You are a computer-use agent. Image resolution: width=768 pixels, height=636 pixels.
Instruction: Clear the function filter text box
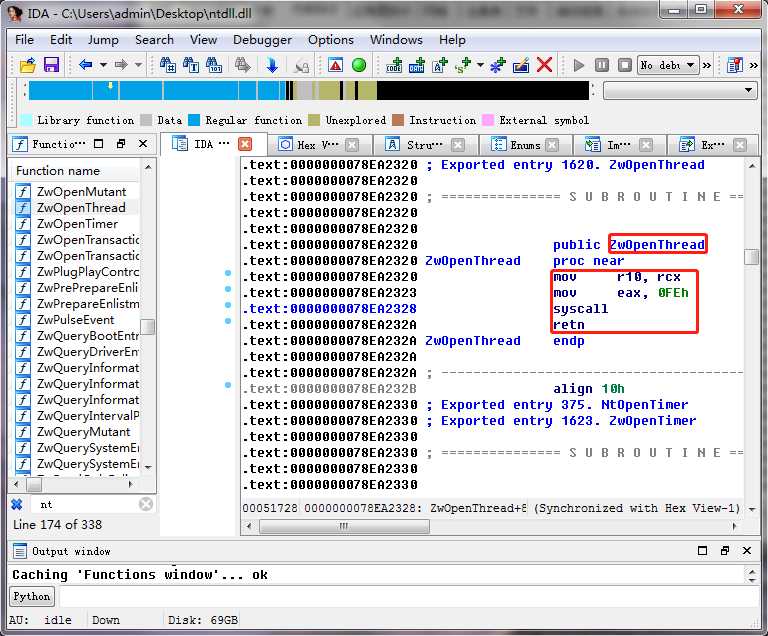[x=145, y=504]
